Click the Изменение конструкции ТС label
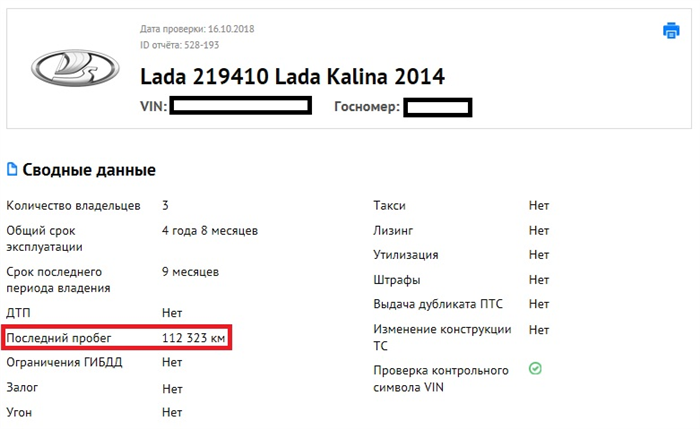Viewport: 700px width, 429px height. click(442, 337)
